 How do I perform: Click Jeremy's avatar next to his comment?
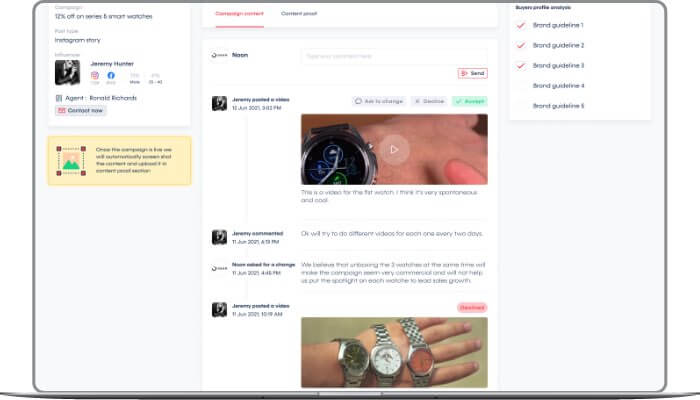[219, 236]
